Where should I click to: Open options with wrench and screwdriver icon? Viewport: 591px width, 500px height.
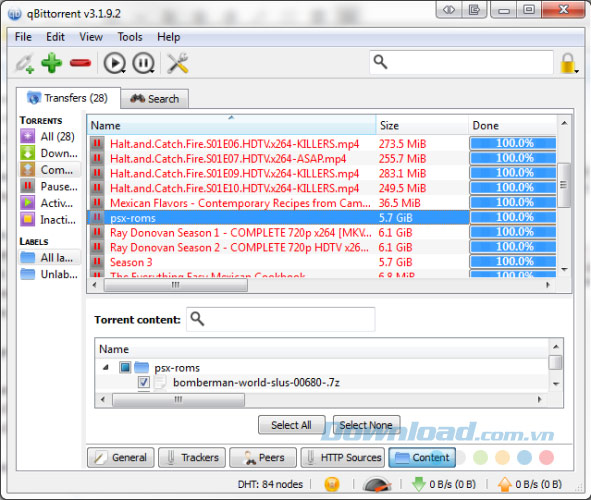tap(178, 63)
